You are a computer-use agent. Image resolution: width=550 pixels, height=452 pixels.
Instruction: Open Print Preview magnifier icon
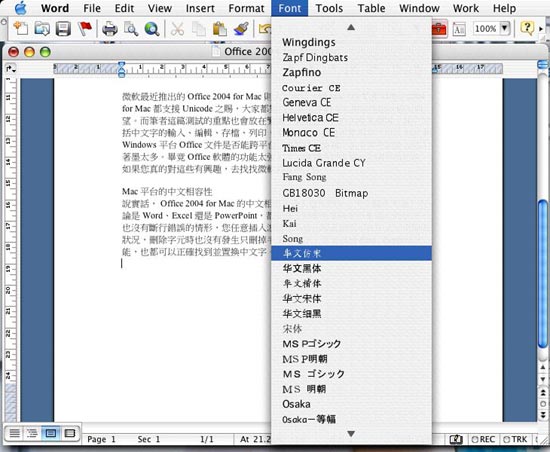pyautogui.click(x=131, y=29)
